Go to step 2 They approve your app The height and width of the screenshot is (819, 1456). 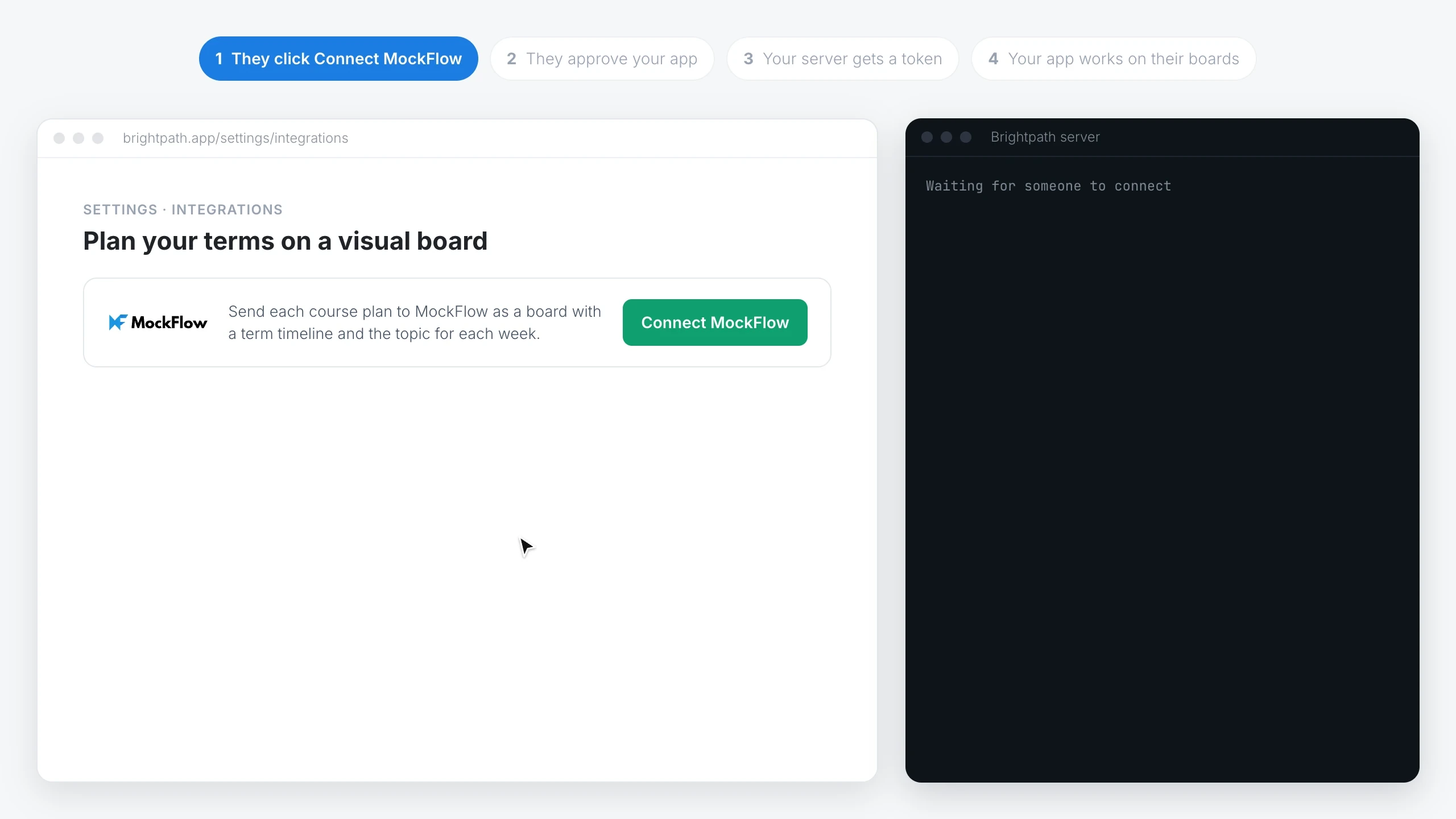click(602, 59)
